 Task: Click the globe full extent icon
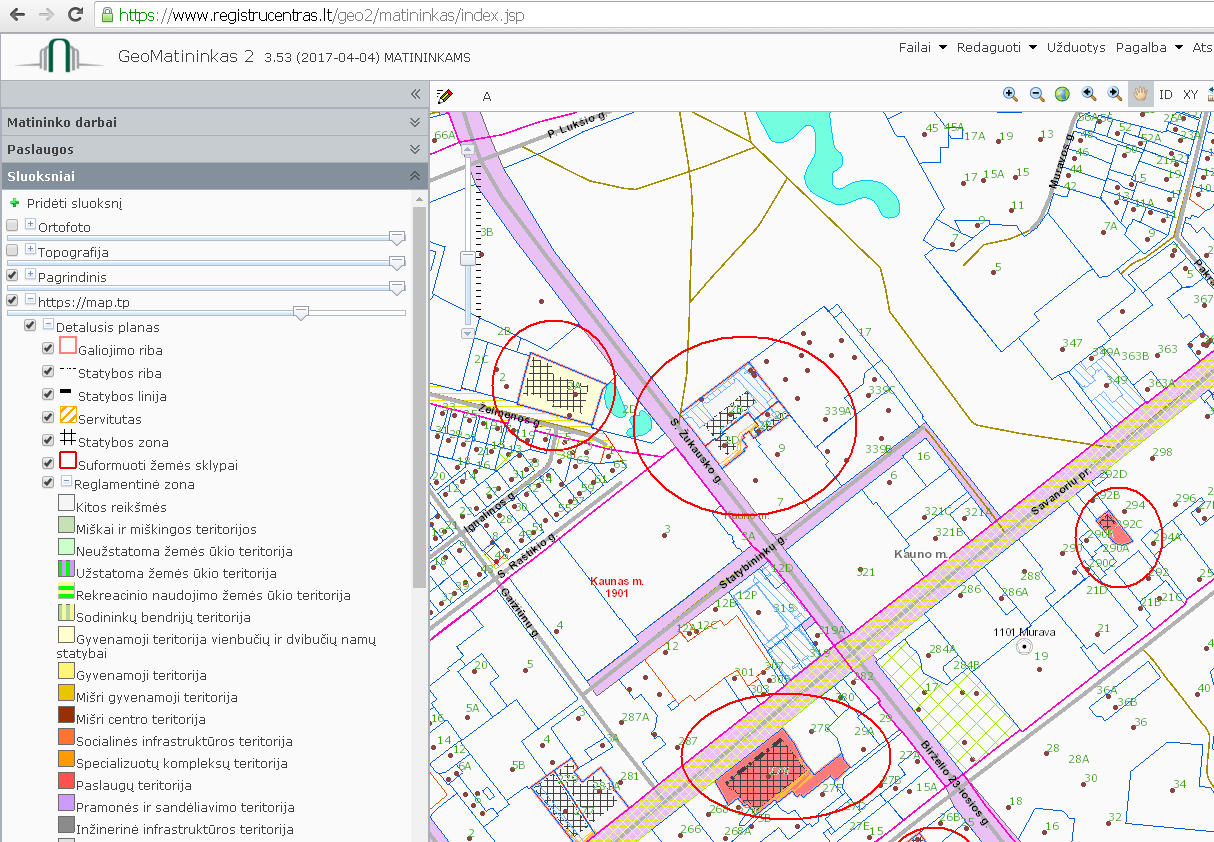pos(1062,94)
